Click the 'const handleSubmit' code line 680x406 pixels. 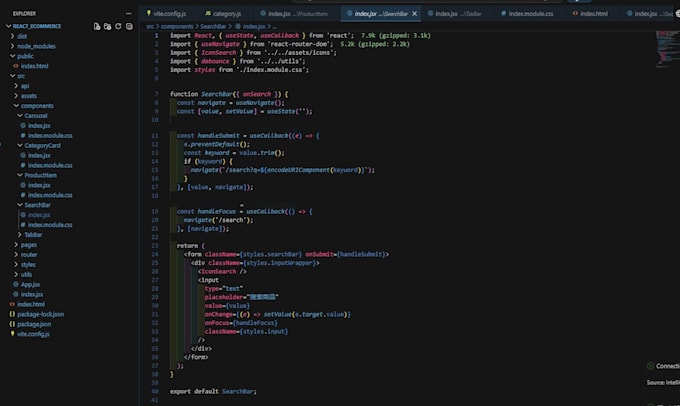248,136
